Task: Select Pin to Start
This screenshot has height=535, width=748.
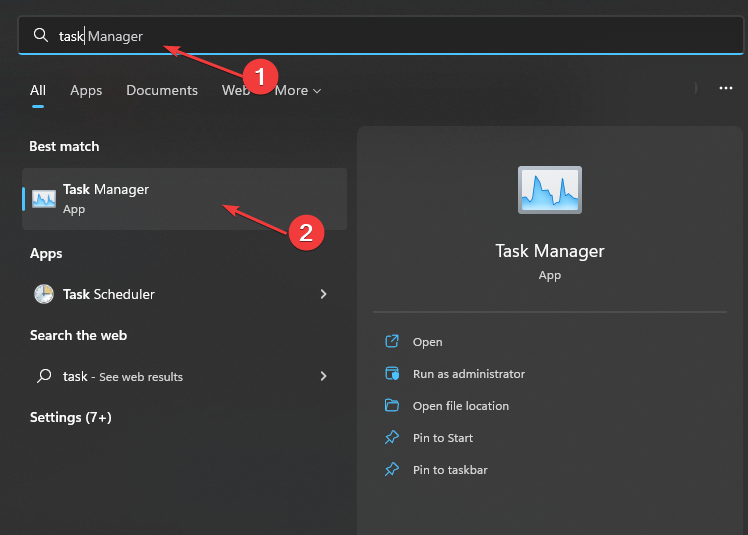Action: pyautogui.click(x=443, y=438)
